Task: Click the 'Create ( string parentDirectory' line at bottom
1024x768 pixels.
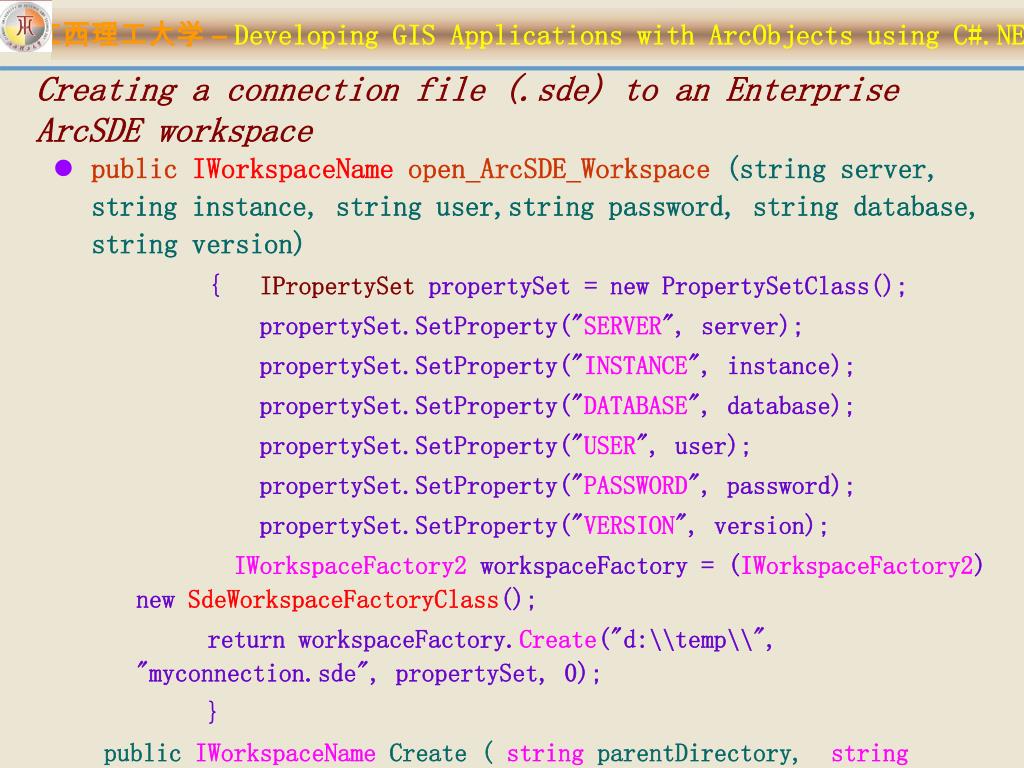Action: click(x=506, y=753)
